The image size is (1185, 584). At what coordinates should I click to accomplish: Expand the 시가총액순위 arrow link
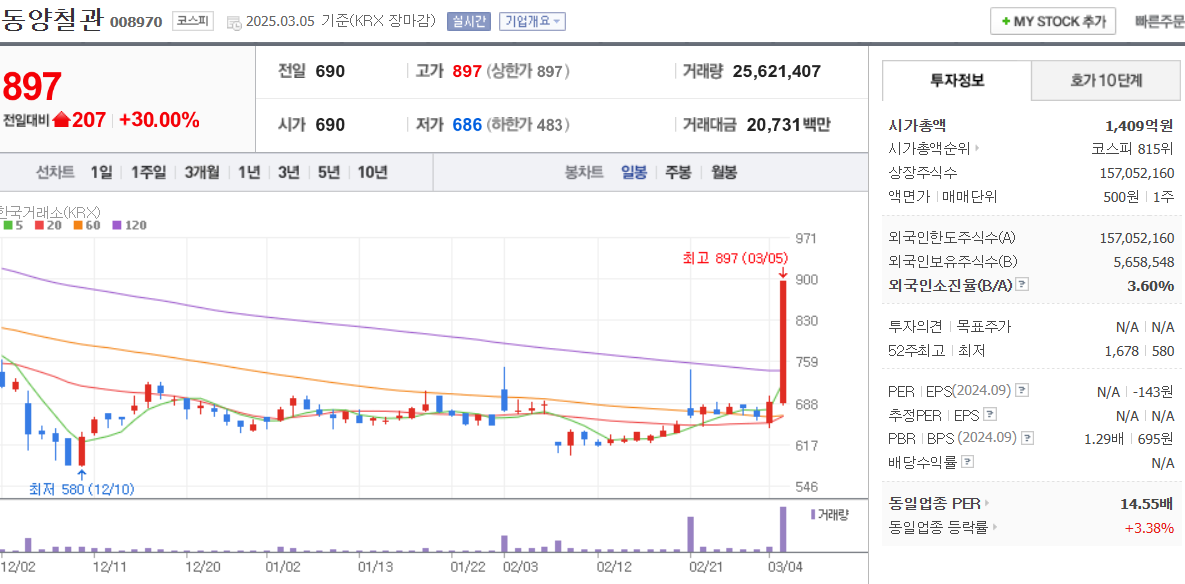pyautogui.click(x=977, y=149)
